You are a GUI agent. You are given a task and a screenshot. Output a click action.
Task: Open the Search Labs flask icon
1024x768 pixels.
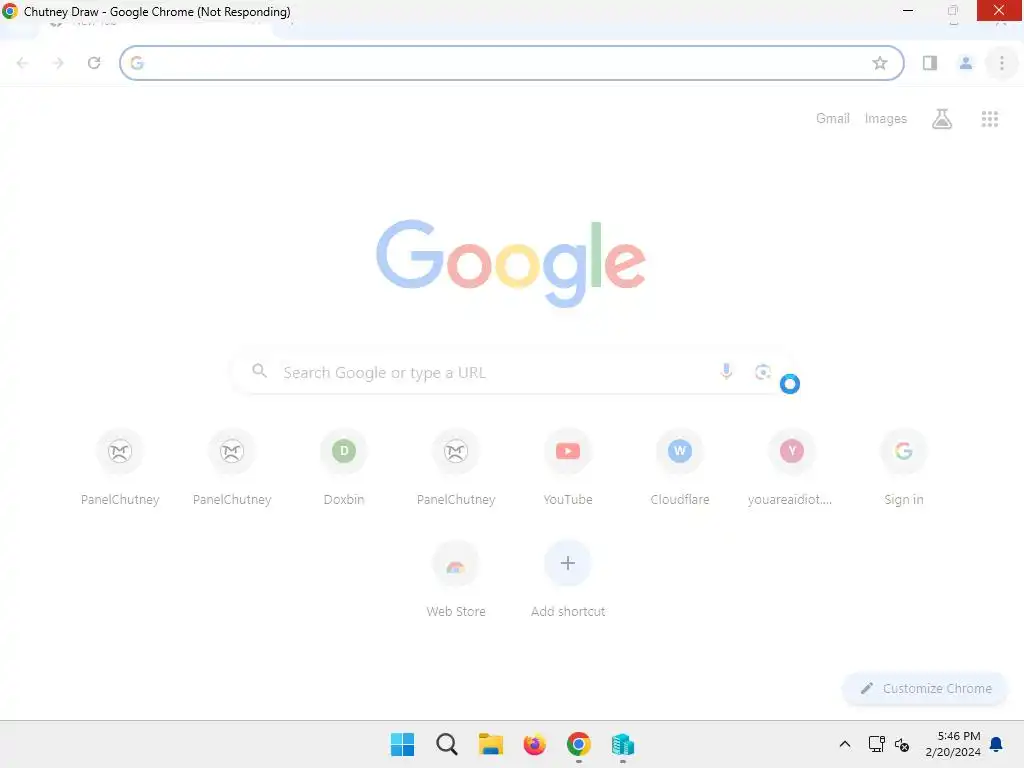[x=942, y=118]
